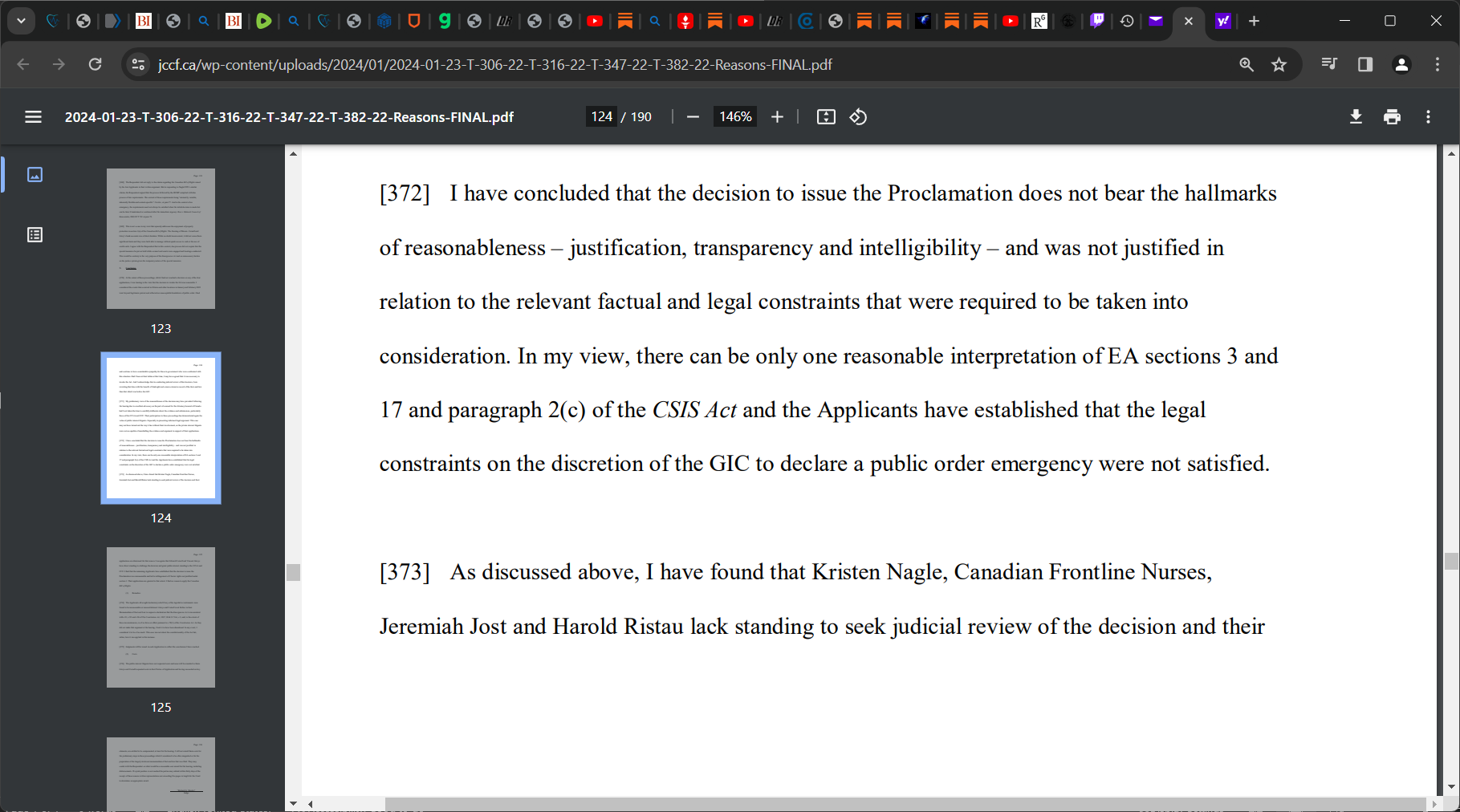Viewport: 1460px width, 812px height.
Task: Click the total pages '190' label
Action: [641, 117]
